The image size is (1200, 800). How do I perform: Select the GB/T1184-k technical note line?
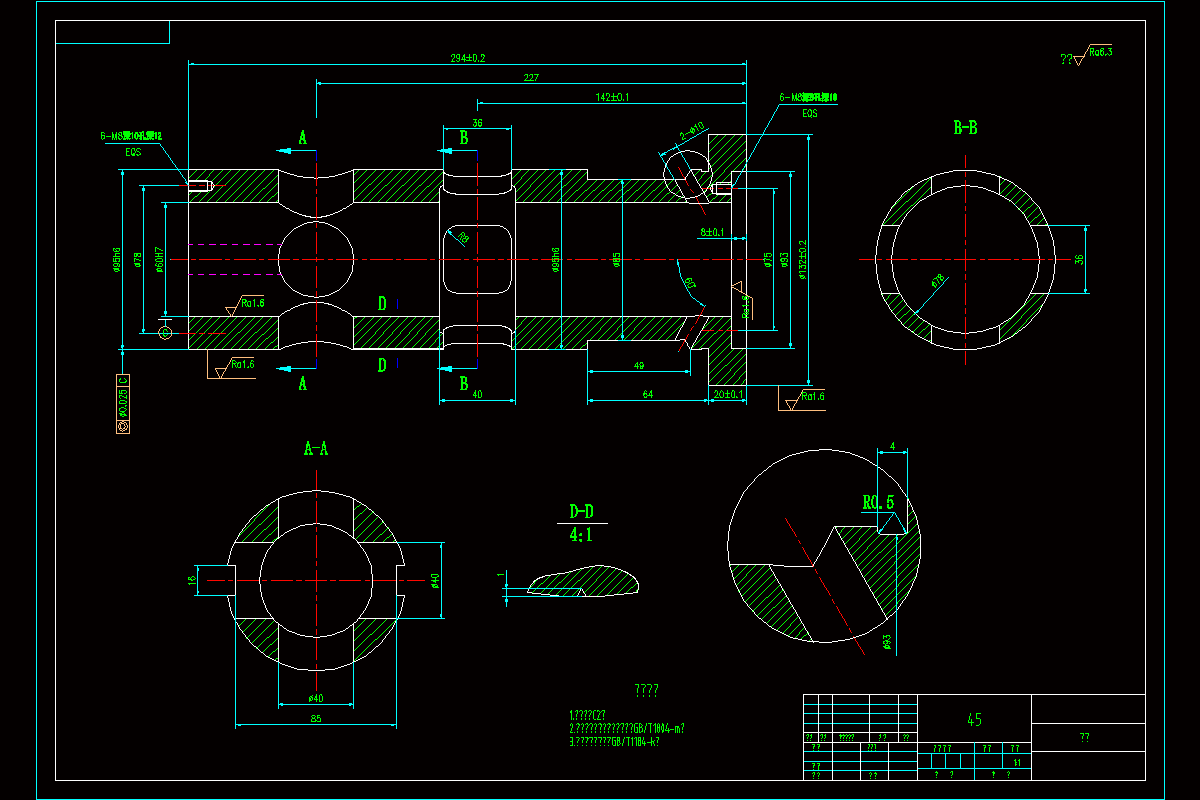coord(614,742)
